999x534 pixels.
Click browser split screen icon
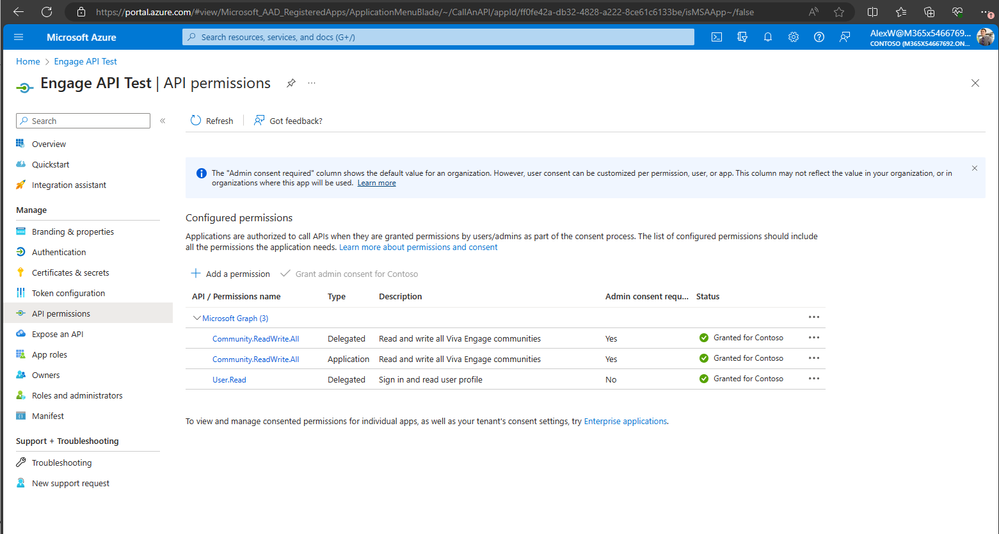tap(873, 11)
